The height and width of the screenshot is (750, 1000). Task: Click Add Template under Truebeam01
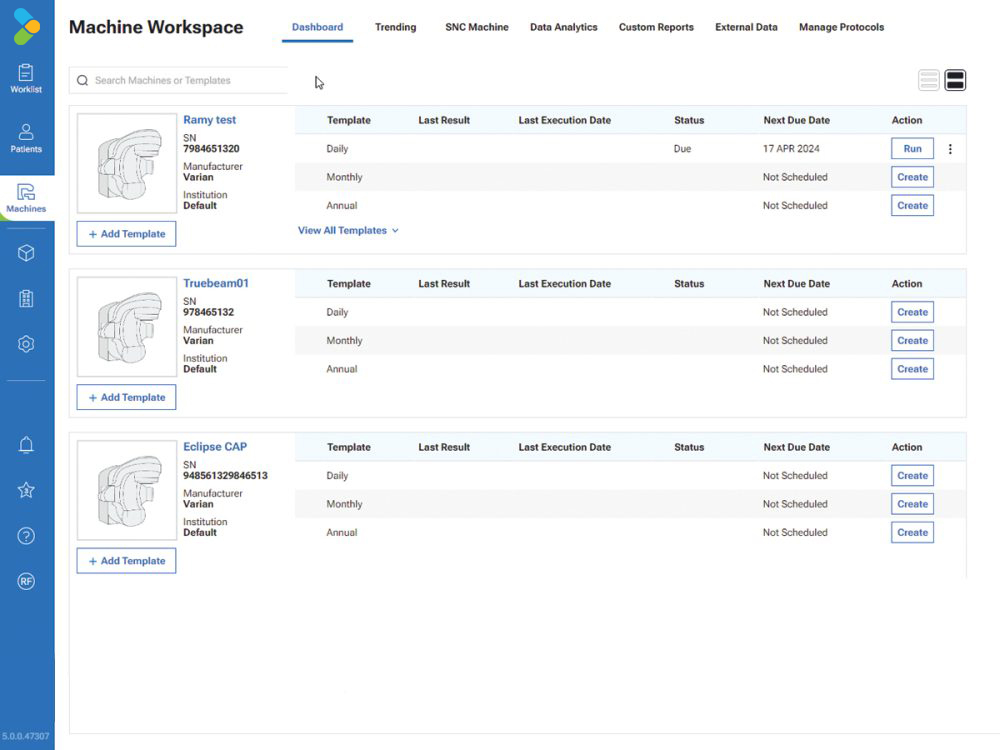click(126, 397)
